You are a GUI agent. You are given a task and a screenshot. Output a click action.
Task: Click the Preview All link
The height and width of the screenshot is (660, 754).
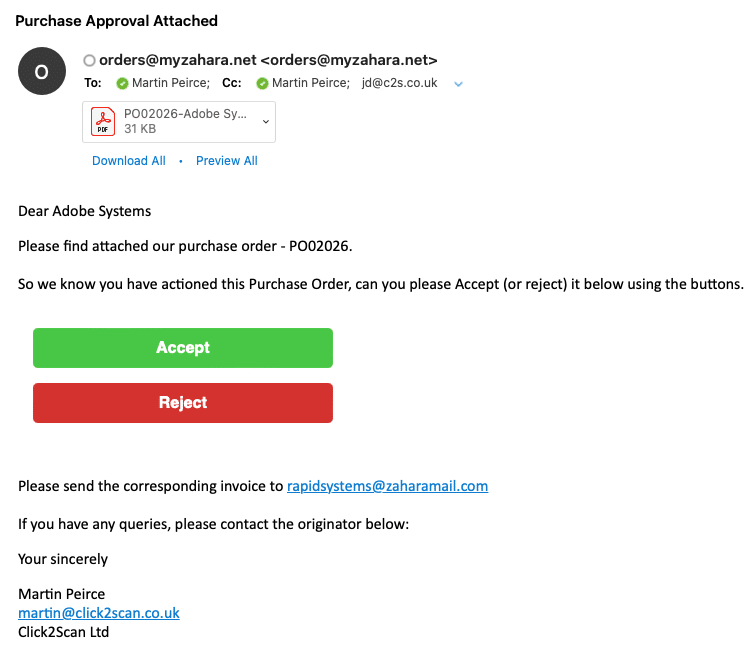point(226,161)
